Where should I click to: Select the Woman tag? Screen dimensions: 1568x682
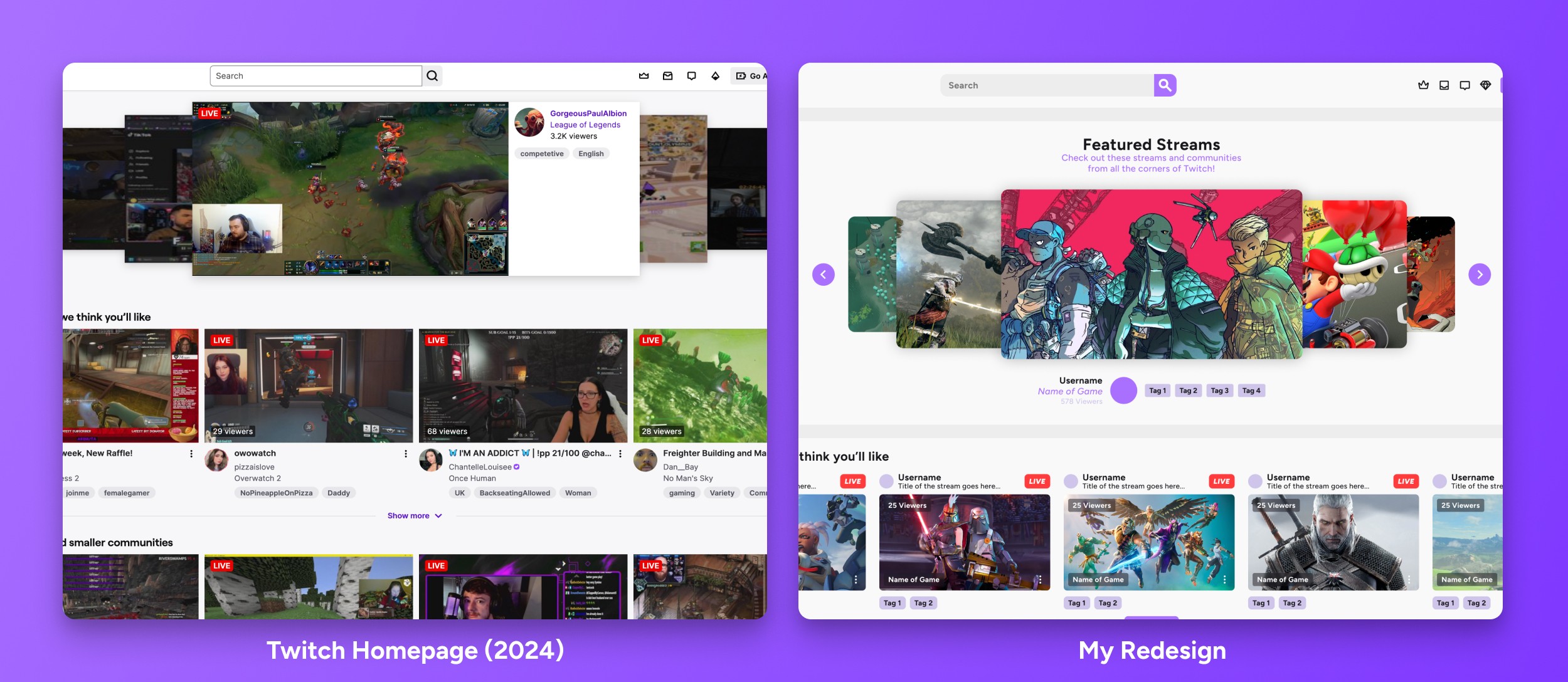[578, 493]
